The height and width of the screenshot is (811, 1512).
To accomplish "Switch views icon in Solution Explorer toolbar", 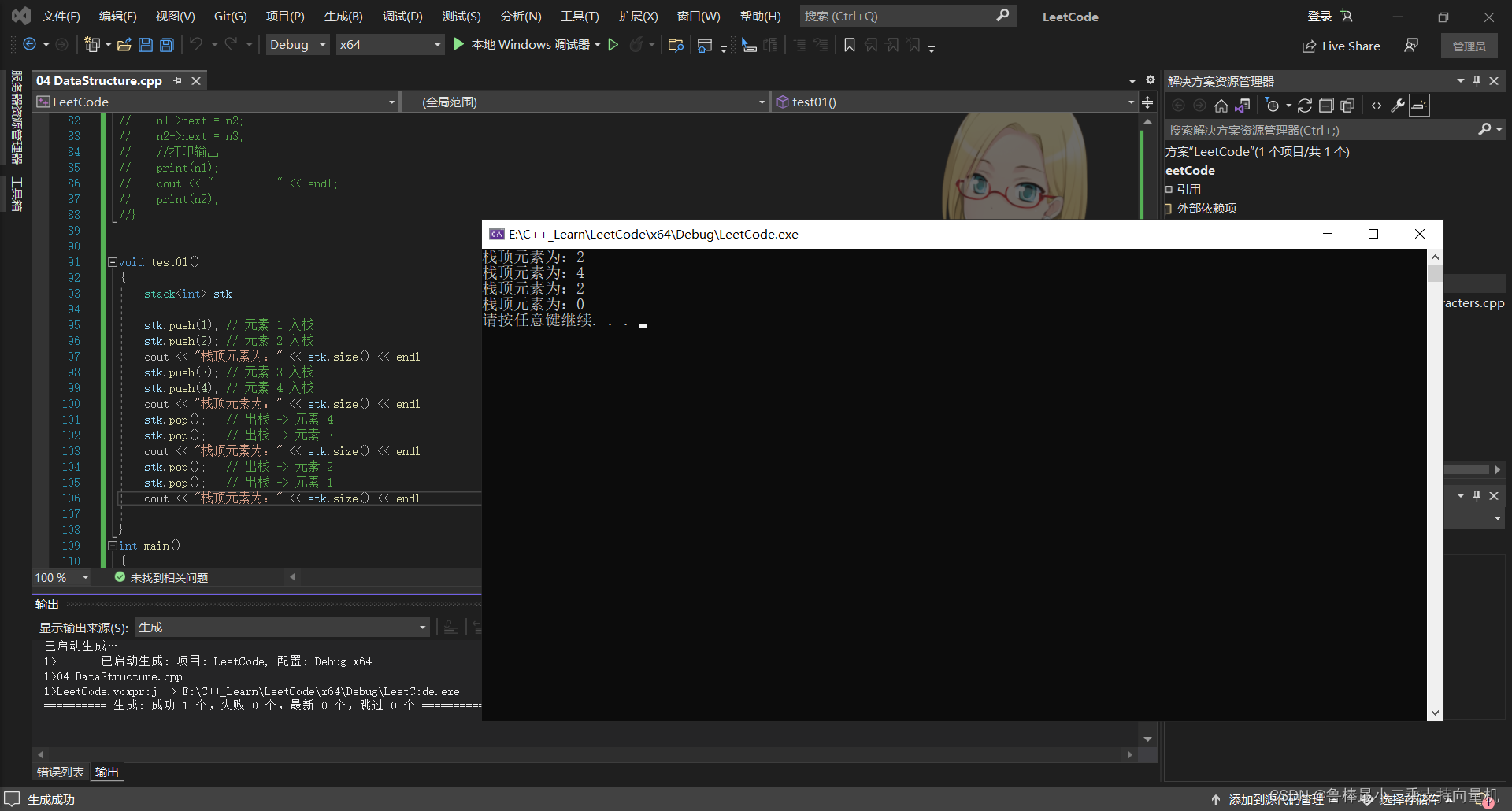I will coord(1243,106).
